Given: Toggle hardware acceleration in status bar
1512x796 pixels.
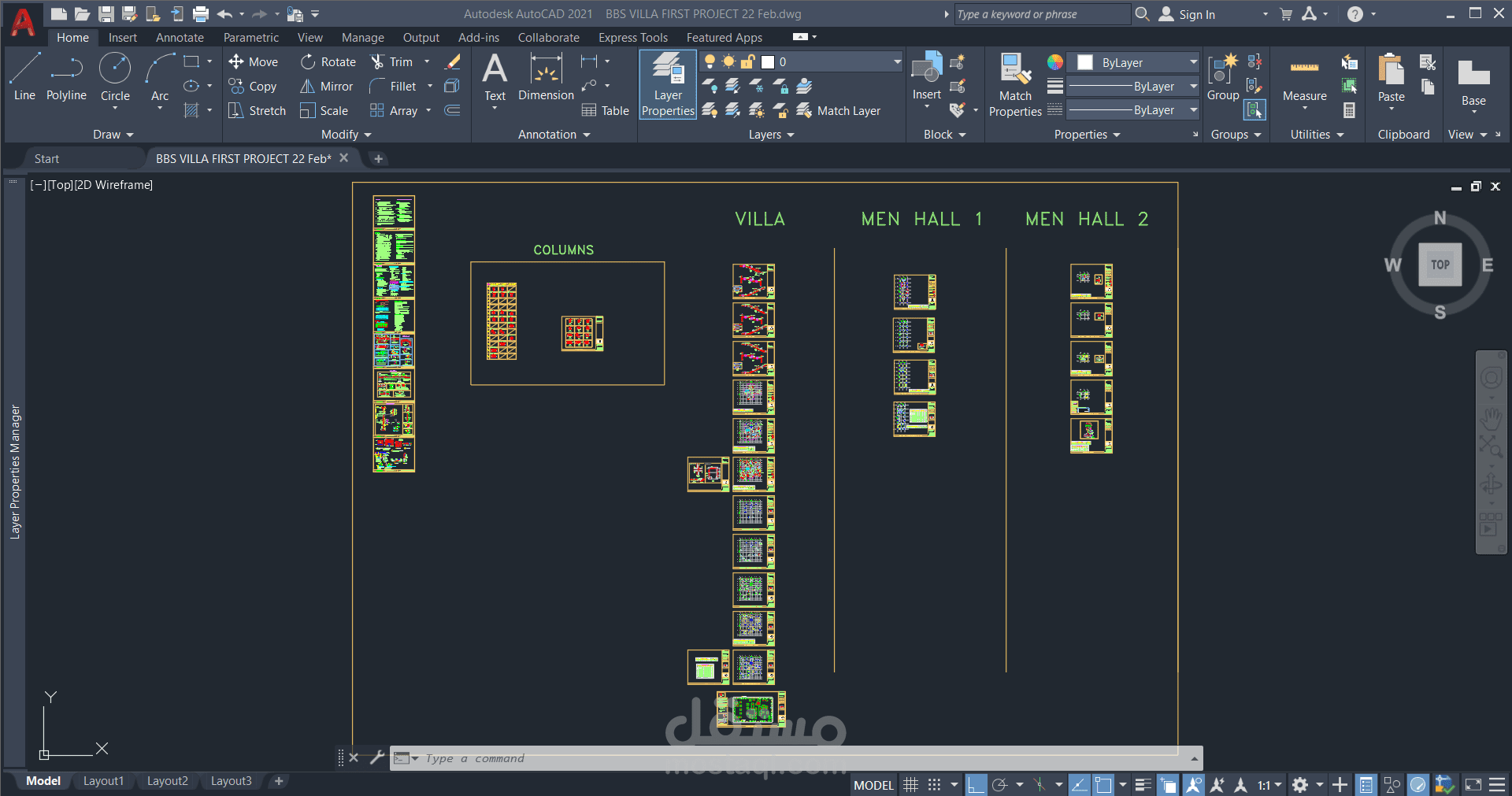Looking at the screenshot, I should (x=1418, y=784).
